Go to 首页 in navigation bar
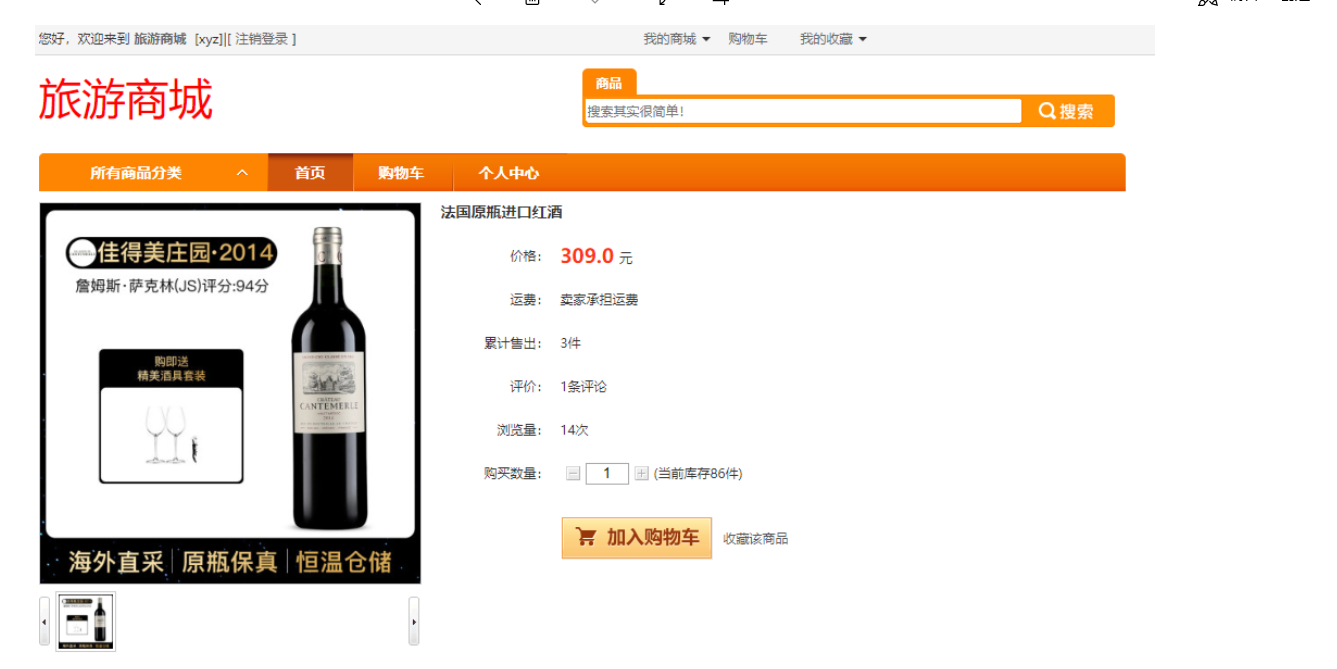The height and width of the screenshot is (669, 1337). click(x=310, y=173)
